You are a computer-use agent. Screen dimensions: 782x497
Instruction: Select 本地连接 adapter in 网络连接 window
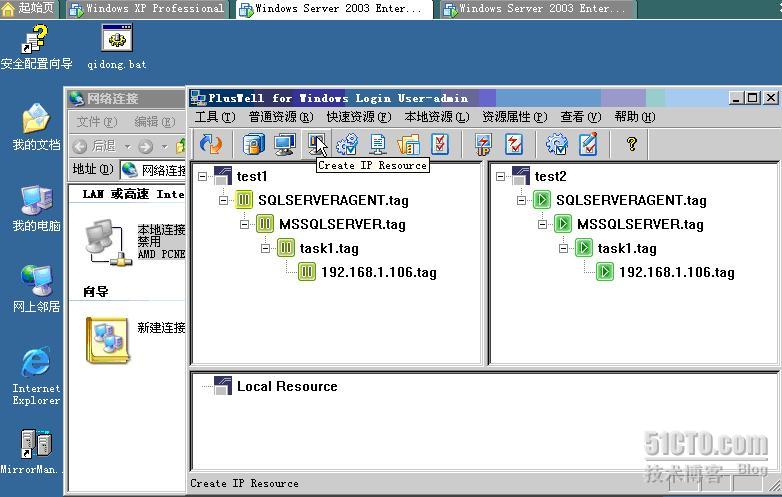(135, 242)
